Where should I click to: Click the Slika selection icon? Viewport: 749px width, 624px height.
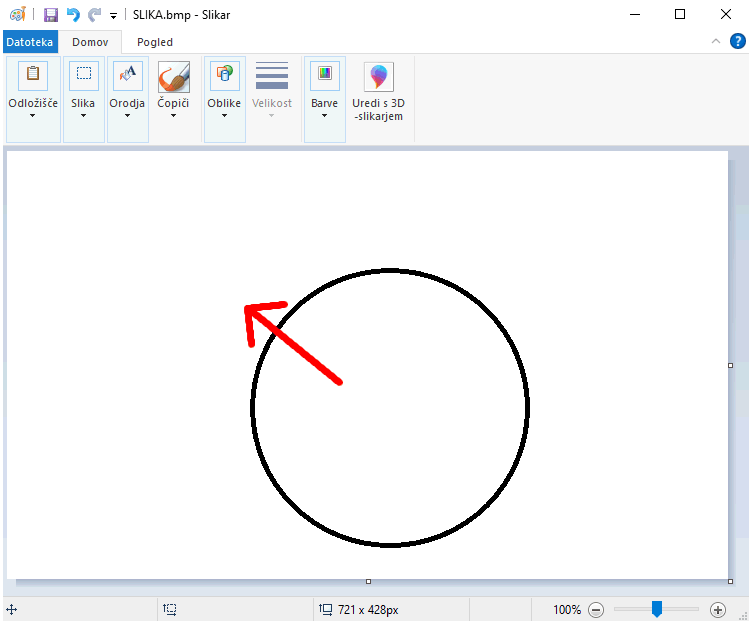click(83, 75)
